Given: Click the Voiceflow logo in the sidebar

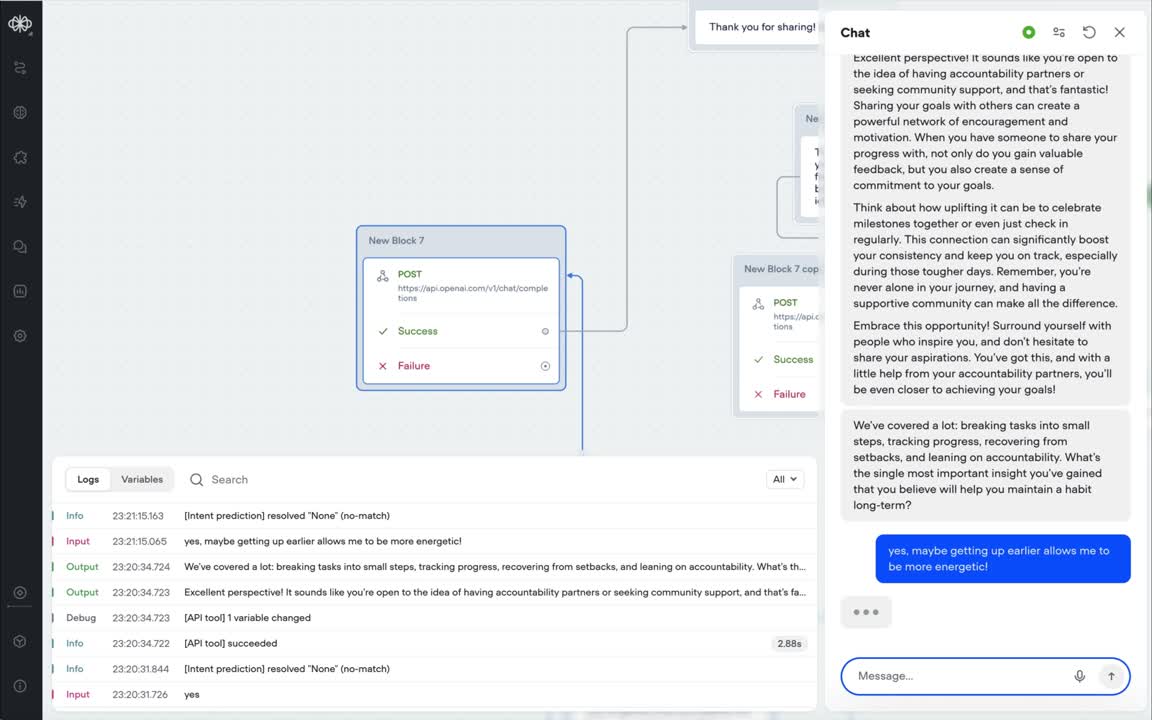Looking at the screenshot, I should 20,24.
